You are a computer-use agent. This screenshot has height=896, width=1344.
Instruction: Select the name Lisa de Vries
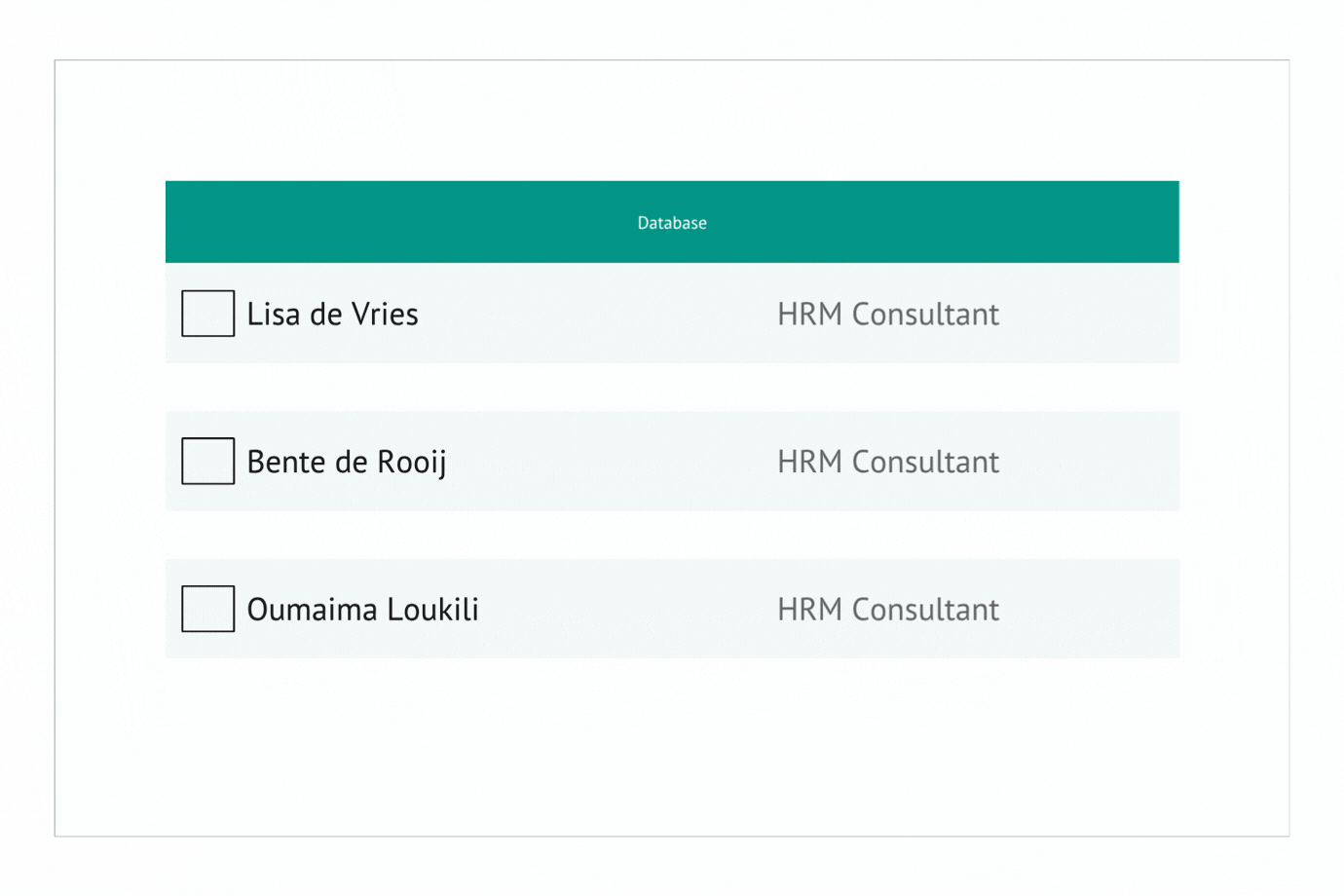pos(331,314)
